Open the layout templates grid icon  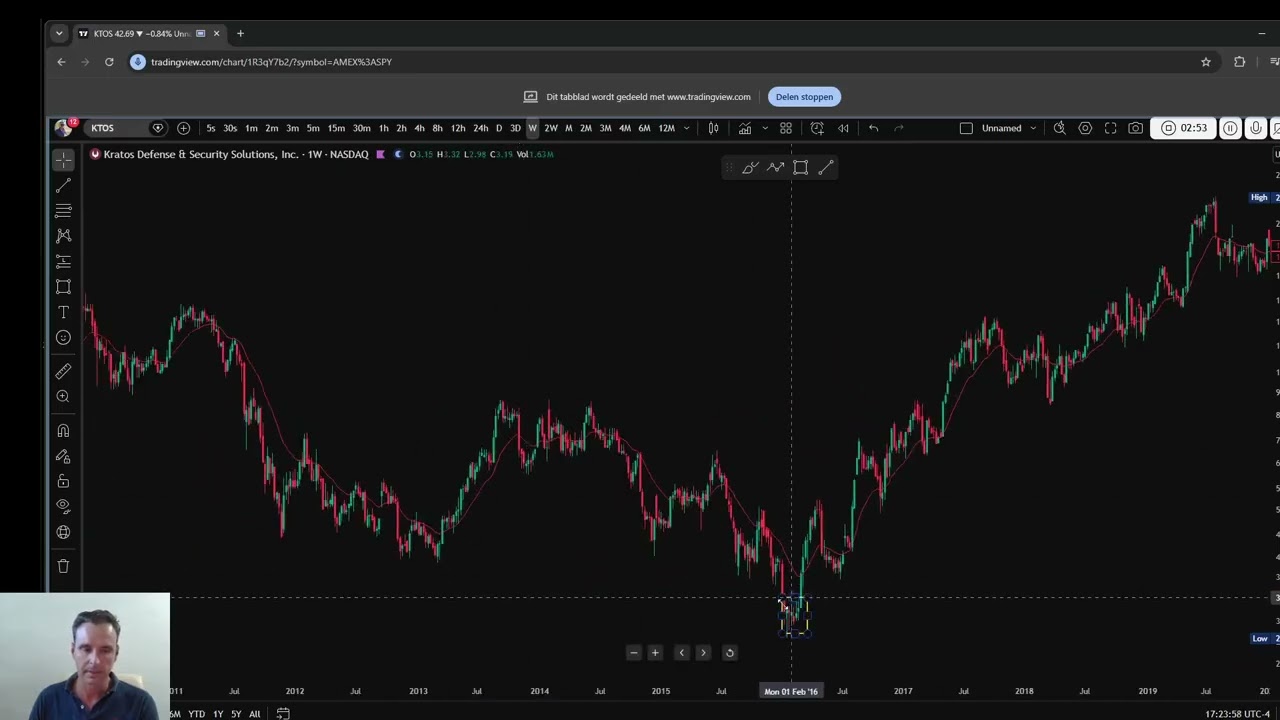click(x=786, y=128)
